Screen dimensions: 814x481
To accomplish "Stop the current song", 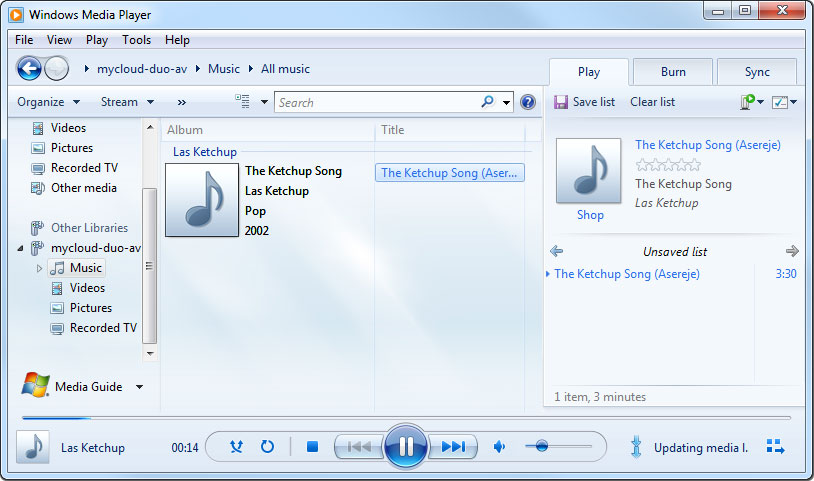I will 312,447.
